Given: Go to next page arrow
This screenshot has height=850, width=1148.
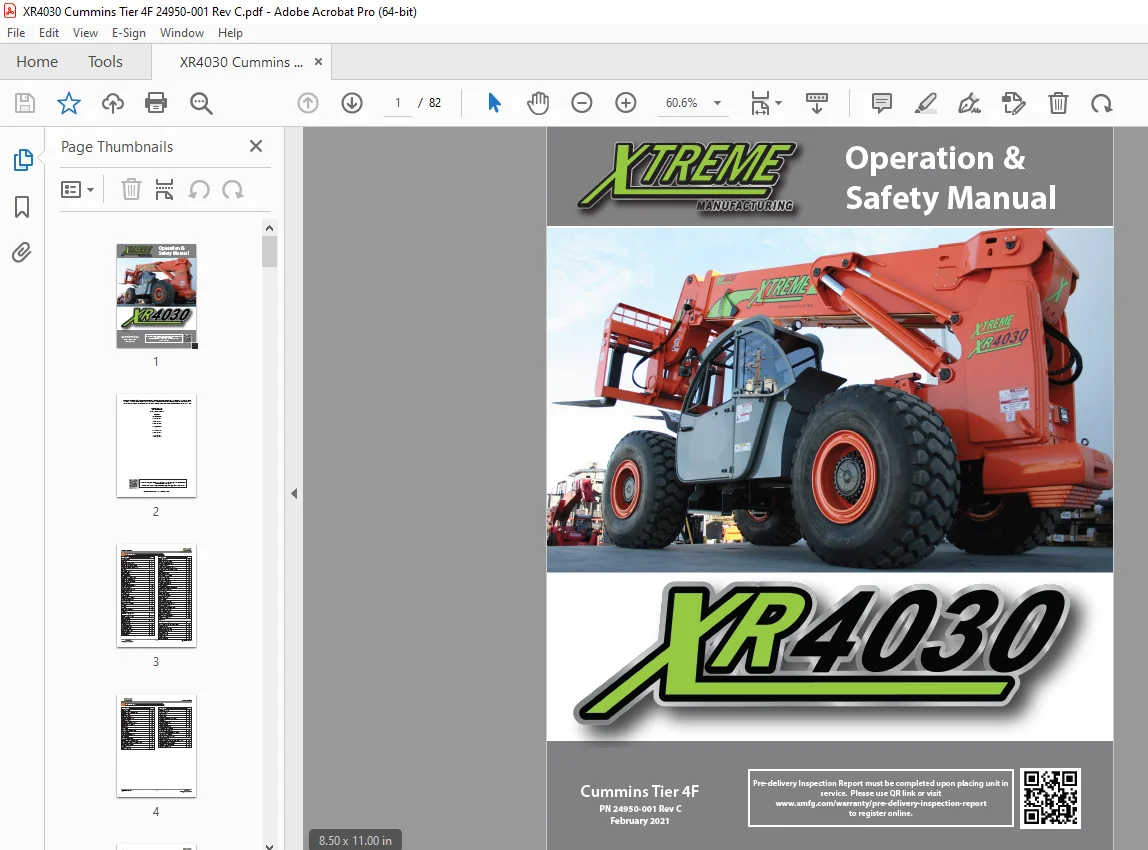Looking at the screenshot, I should 352,103.
